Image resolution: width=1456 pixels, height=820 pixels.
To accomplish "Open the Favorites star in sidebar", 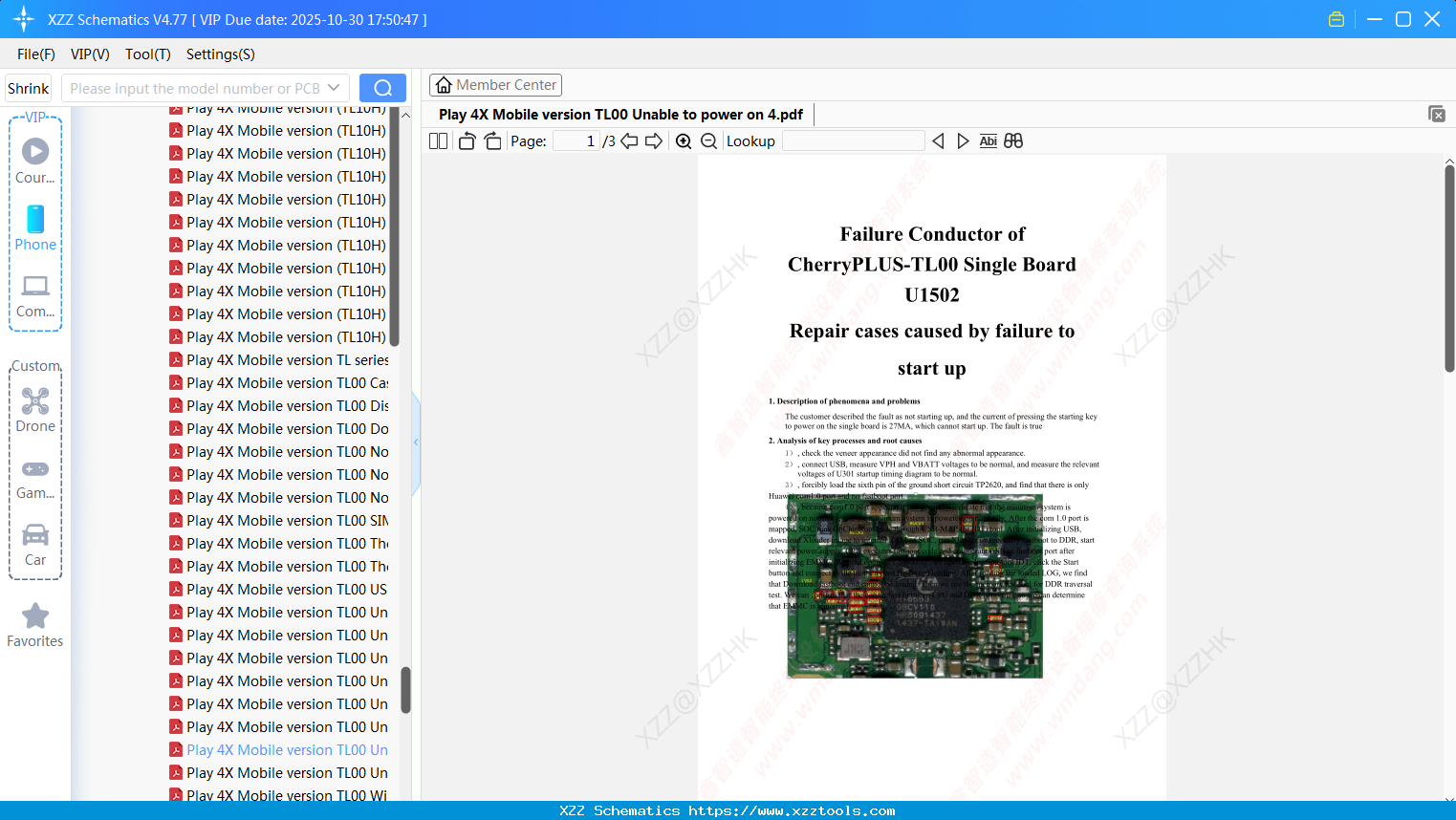I will (x=35, y=625).
